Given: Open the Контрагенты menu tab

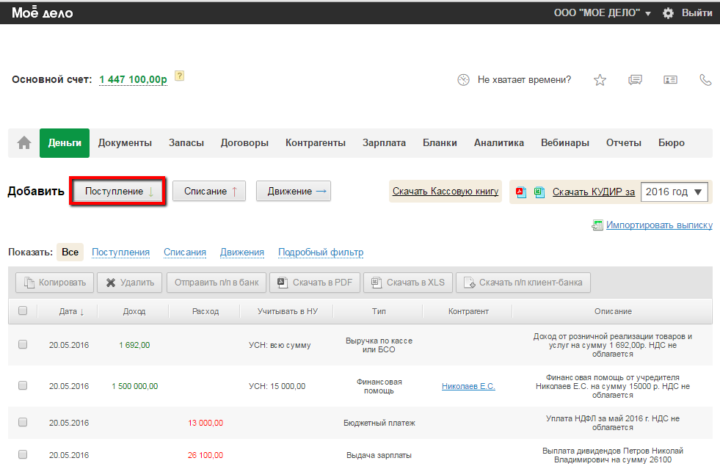Looking at the screenshot, I should coord(315,143).
